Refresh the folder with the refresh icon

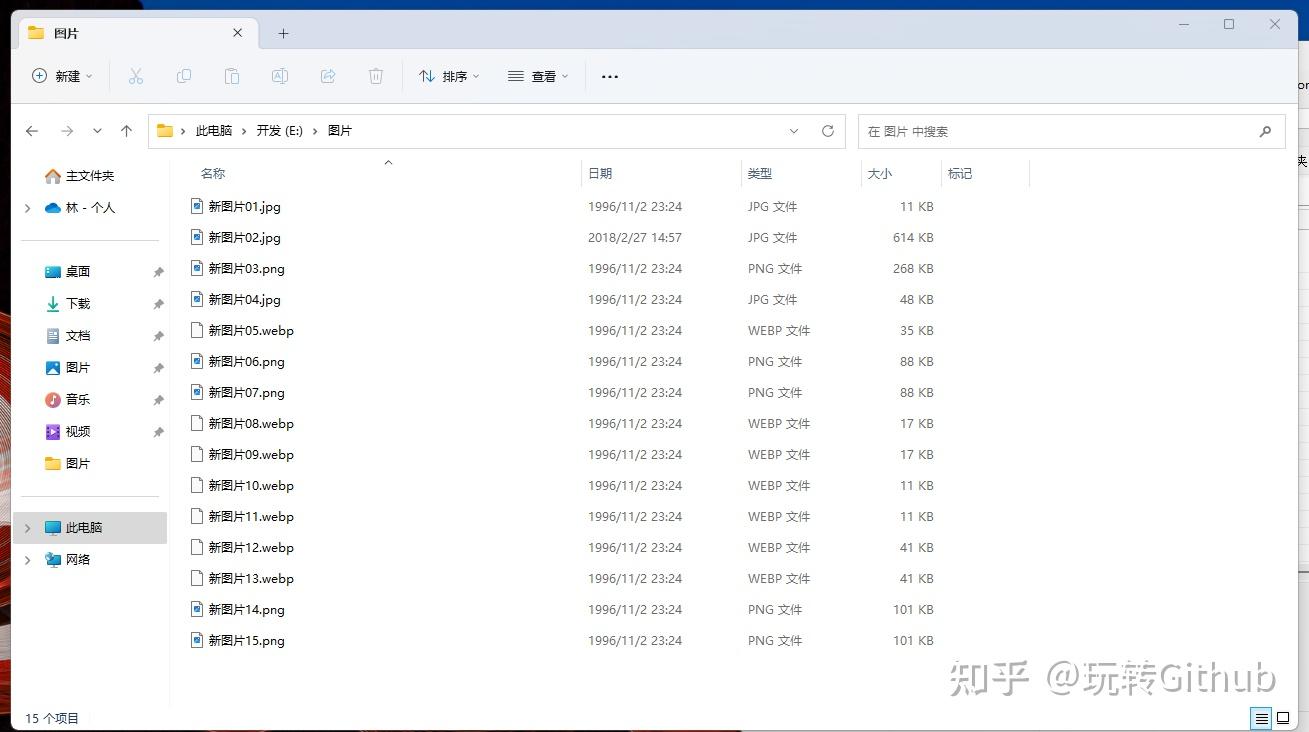pyautogui.click(x=828, y=130)
